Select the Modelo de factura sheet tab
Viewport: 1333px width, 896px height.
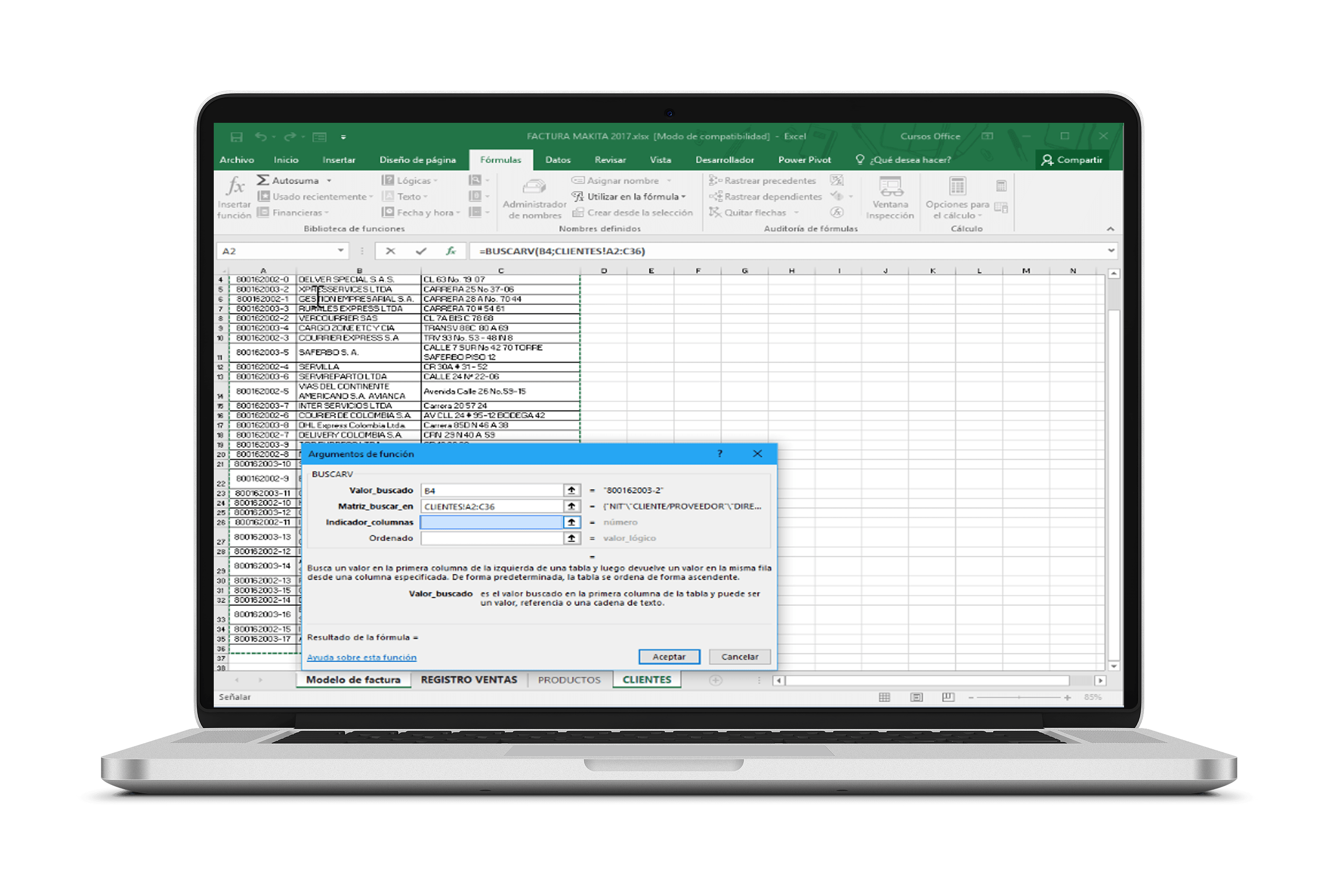(353, 680)
